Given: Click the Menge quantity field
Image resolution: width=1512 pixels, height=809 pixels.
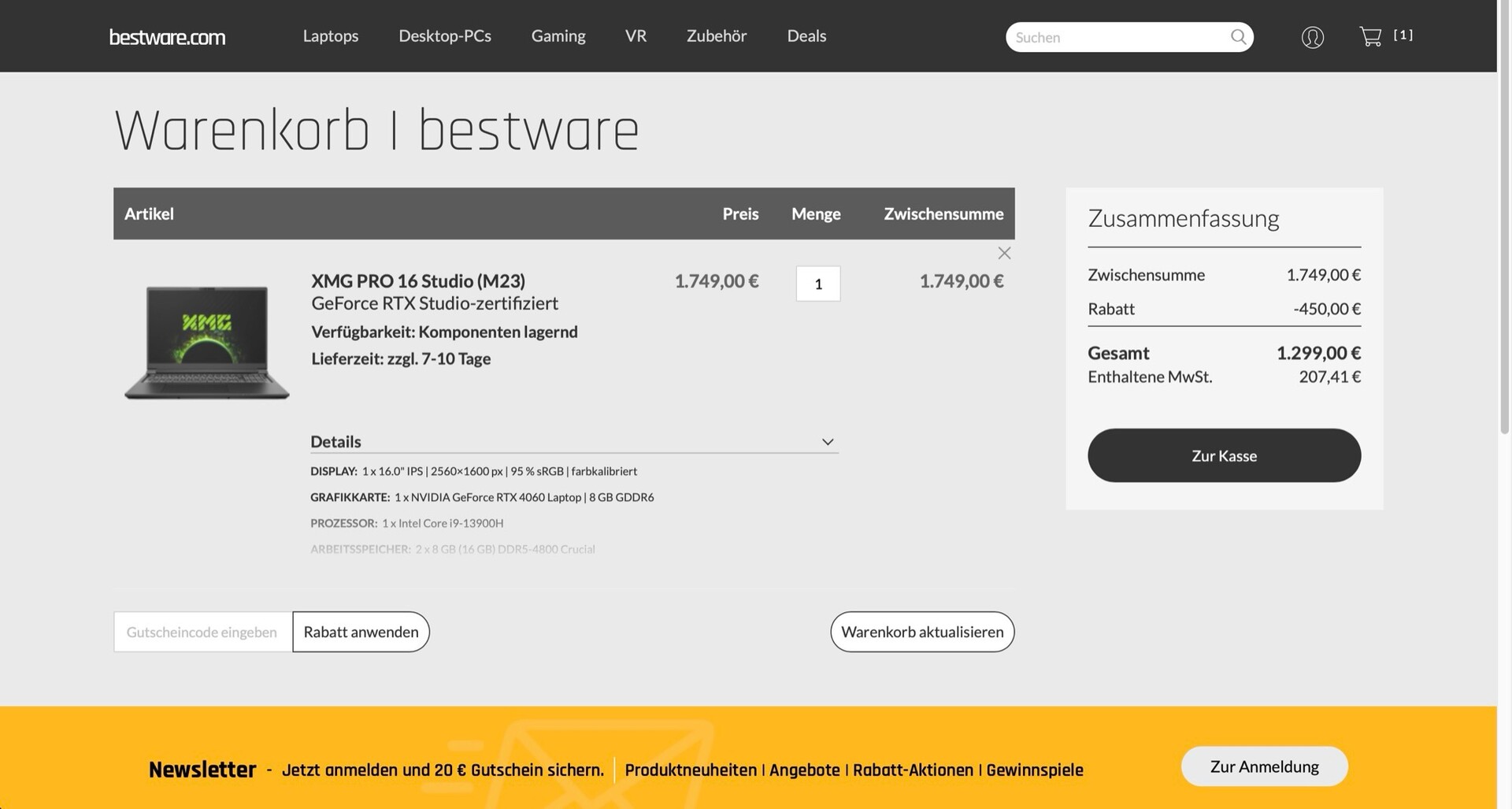Looking at the screenshot, I should (818, 284).
